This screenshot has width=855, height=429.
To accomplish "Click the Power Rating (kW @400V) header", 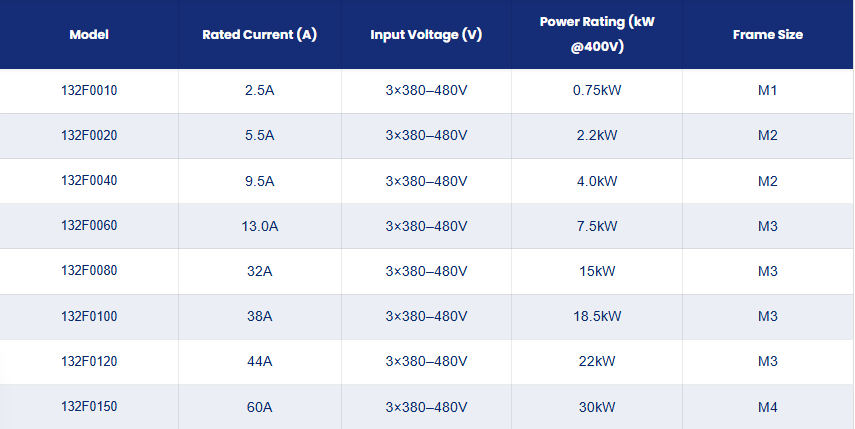I will (x=597, y=34).
